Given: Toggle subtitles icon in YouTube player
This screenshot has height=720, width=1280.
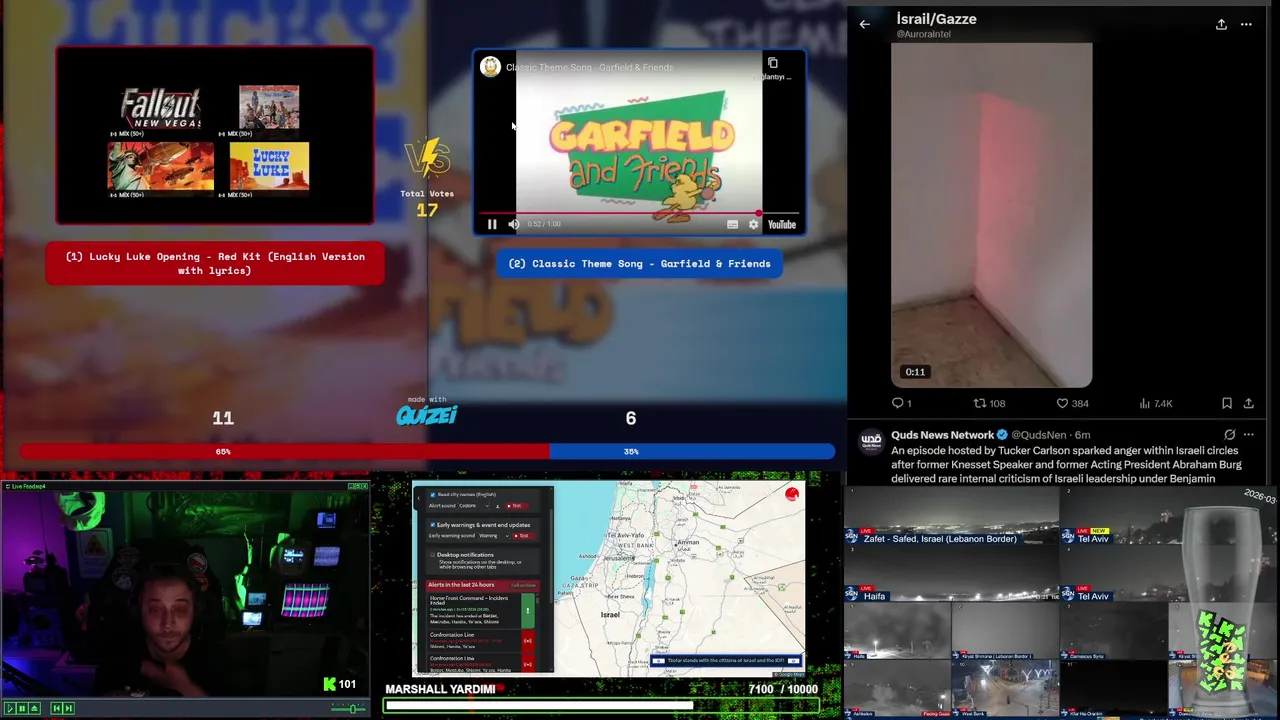Looking at the screenshot, I should (x=732, y=225).
